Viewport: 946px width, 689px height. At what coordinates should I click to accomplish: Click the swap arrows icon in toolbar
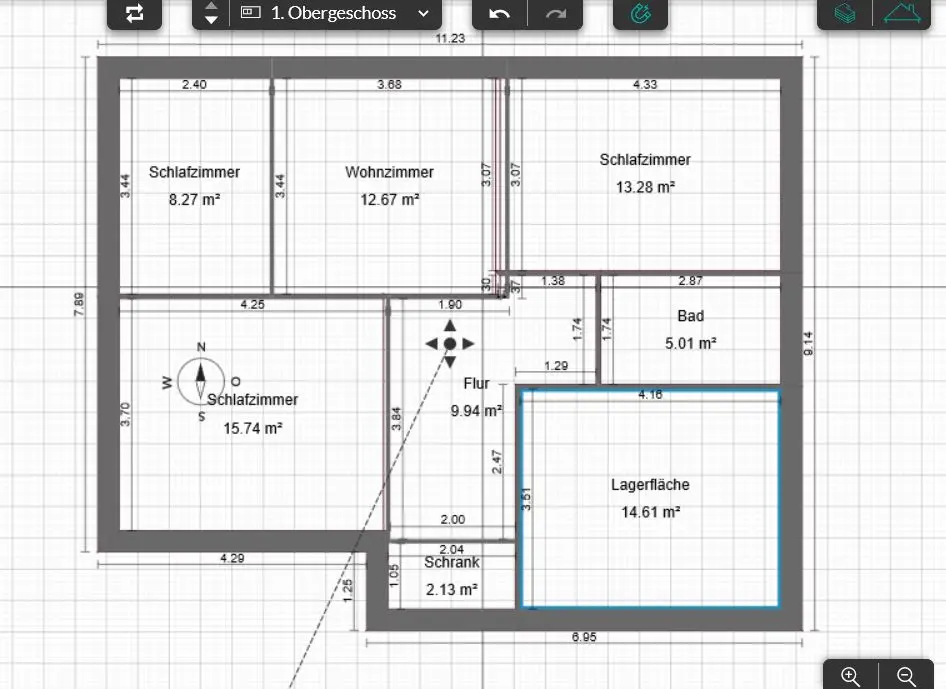pos(134,13)
